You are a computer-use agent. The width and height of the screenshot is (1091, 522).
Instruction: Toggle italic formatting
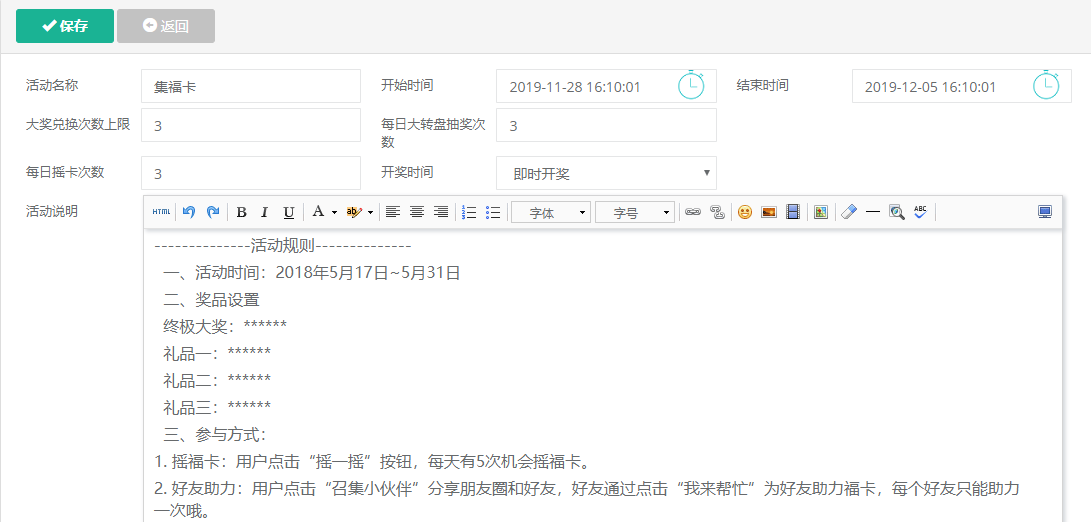264,212
